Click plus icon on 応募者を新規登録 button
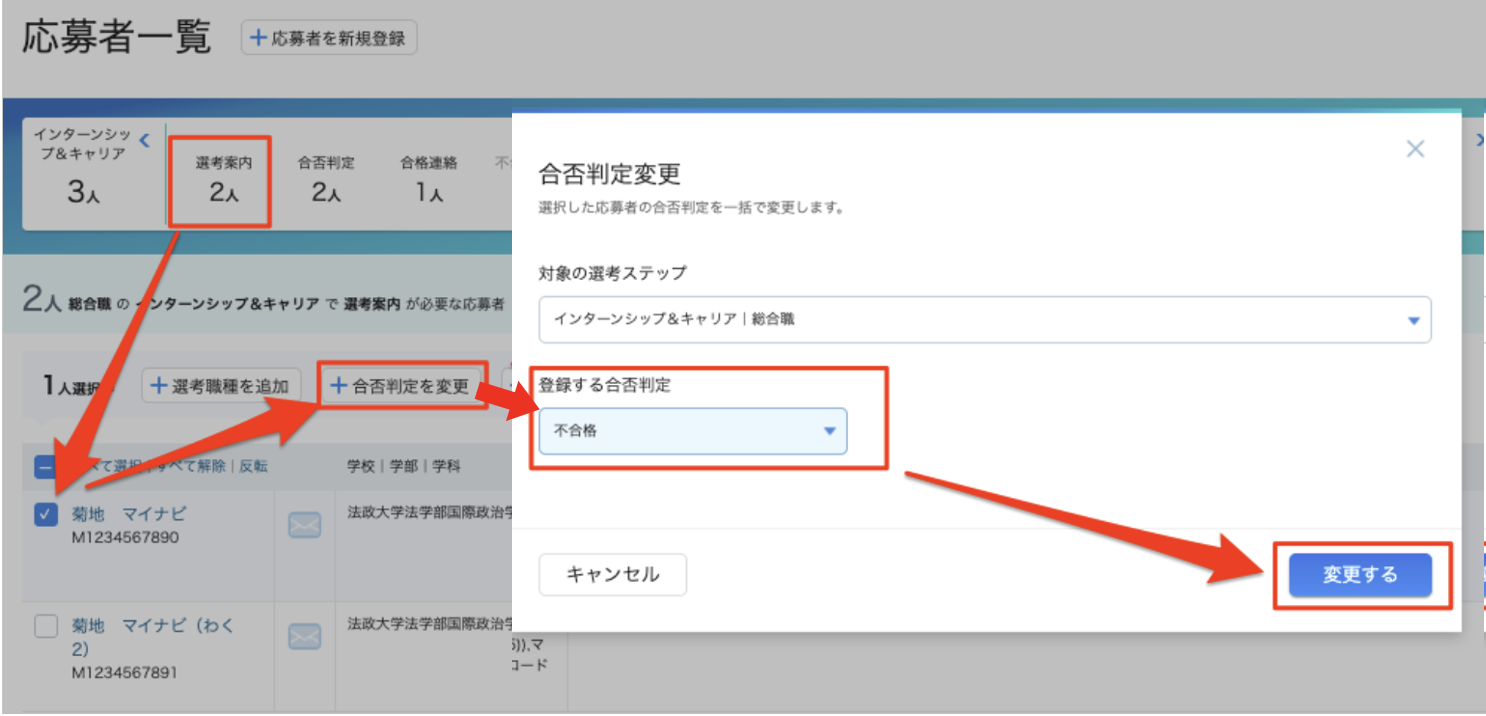 coord(258,38)
